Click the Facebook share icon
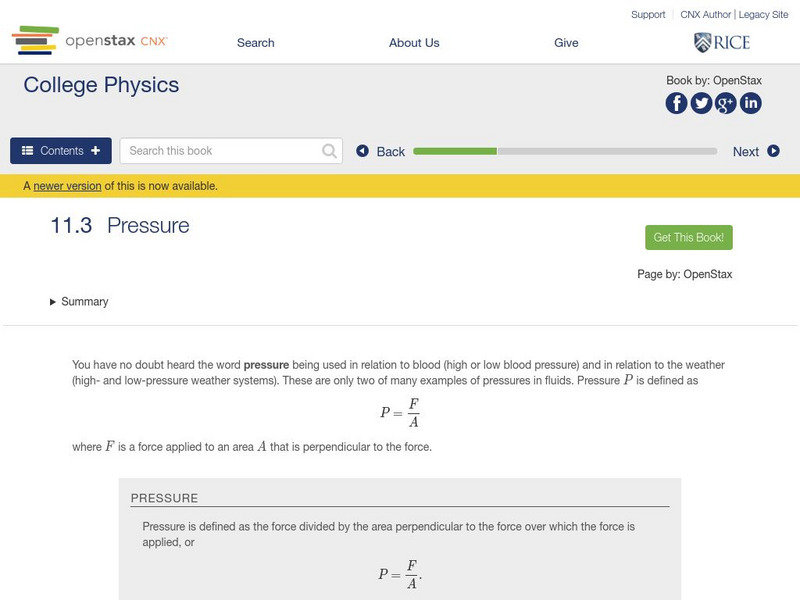The width and height of the screenshot is (800, 600). point(677,103)
